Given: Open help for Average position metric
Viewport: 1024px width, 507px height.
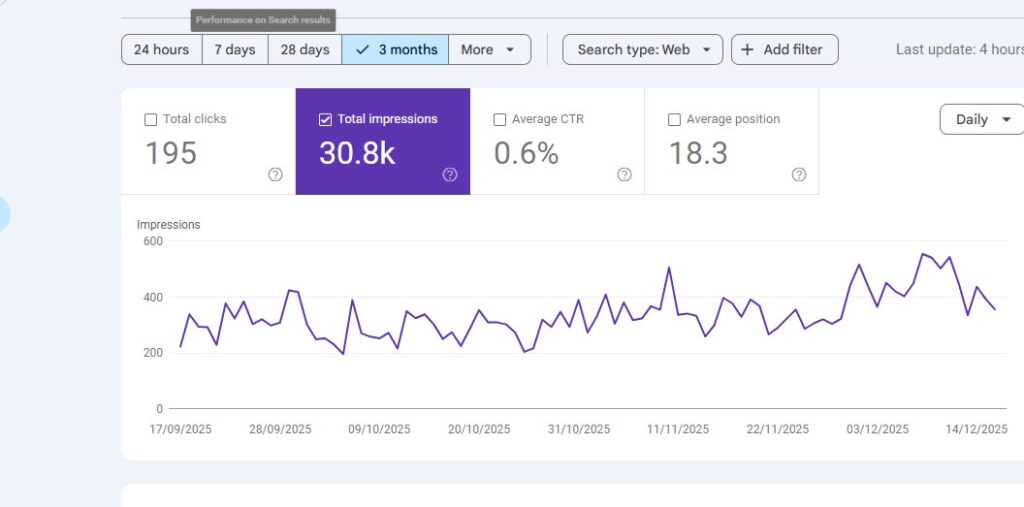Looking at the screenshot, I should pyautogui.click(x=799, y=174).
